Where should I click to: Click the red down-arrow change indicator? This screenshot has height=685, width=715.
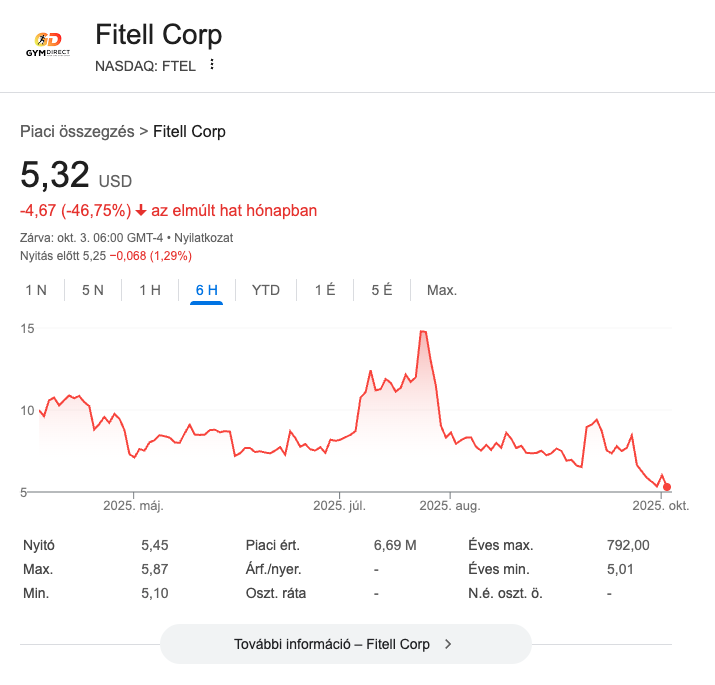click(x=141, y=211)
